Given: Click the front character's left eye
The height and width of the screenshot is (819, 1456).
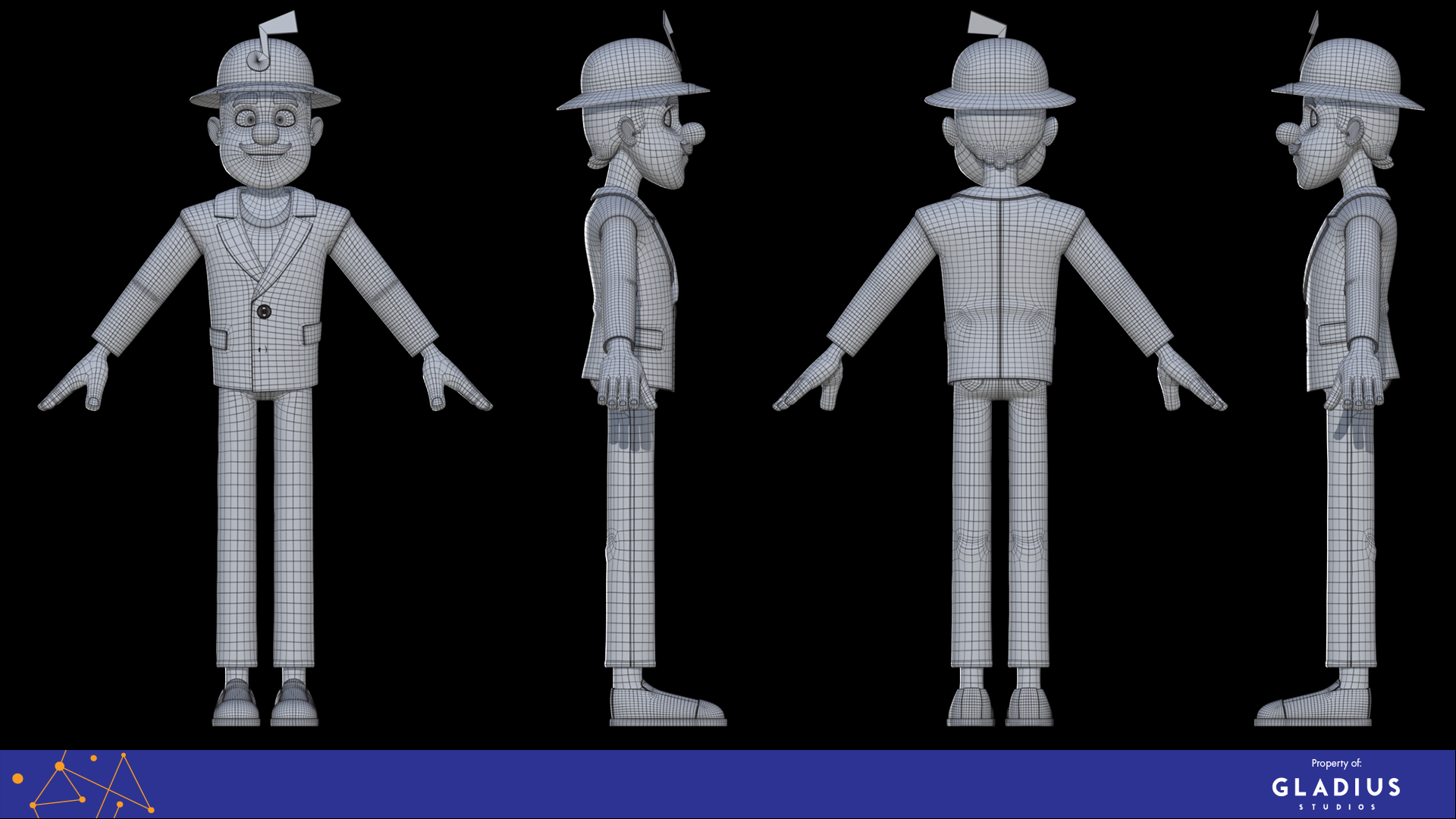Looking at the screenshot, I should pos(246,119).
